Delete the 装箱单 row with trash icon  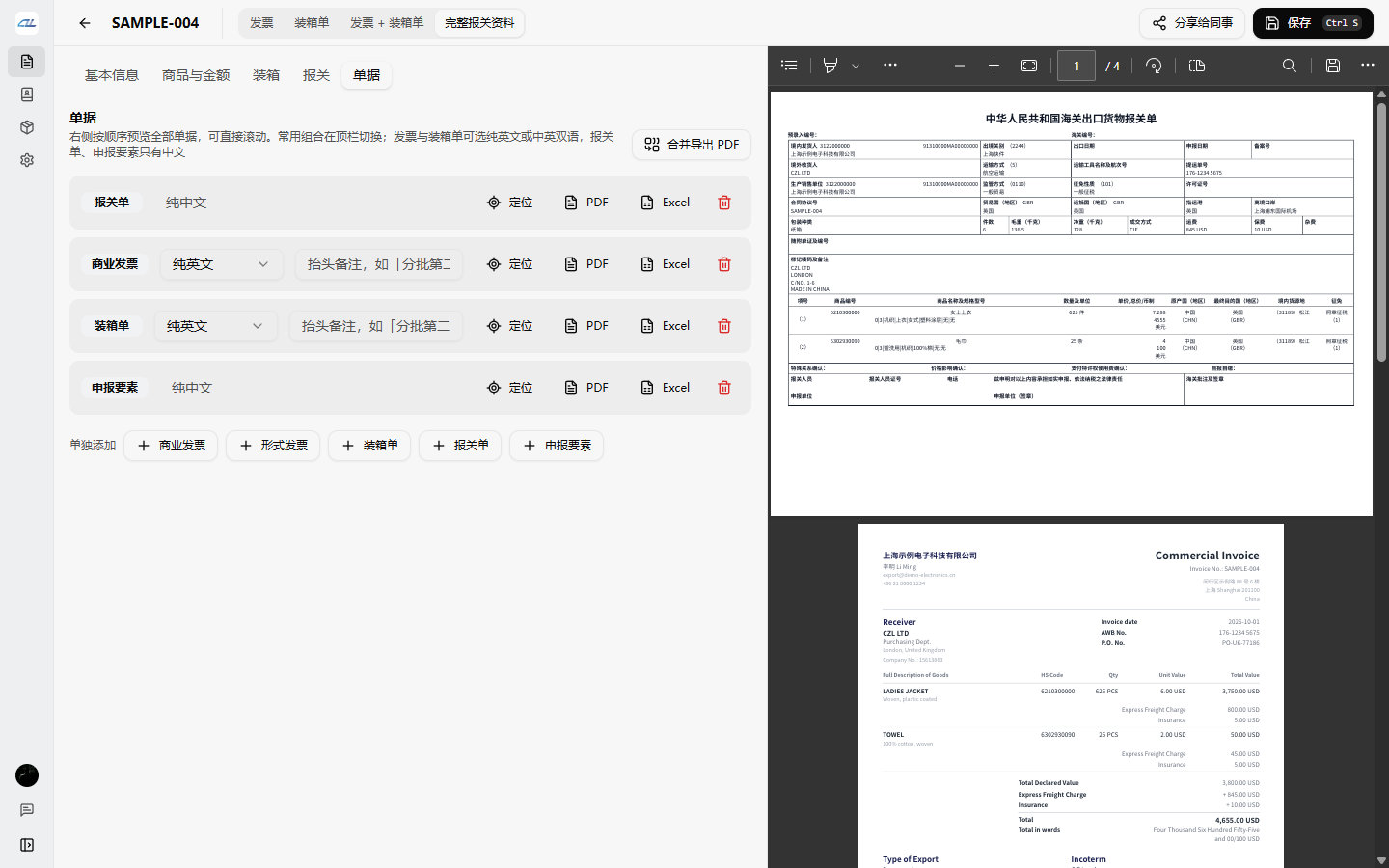tap(724, 326)
